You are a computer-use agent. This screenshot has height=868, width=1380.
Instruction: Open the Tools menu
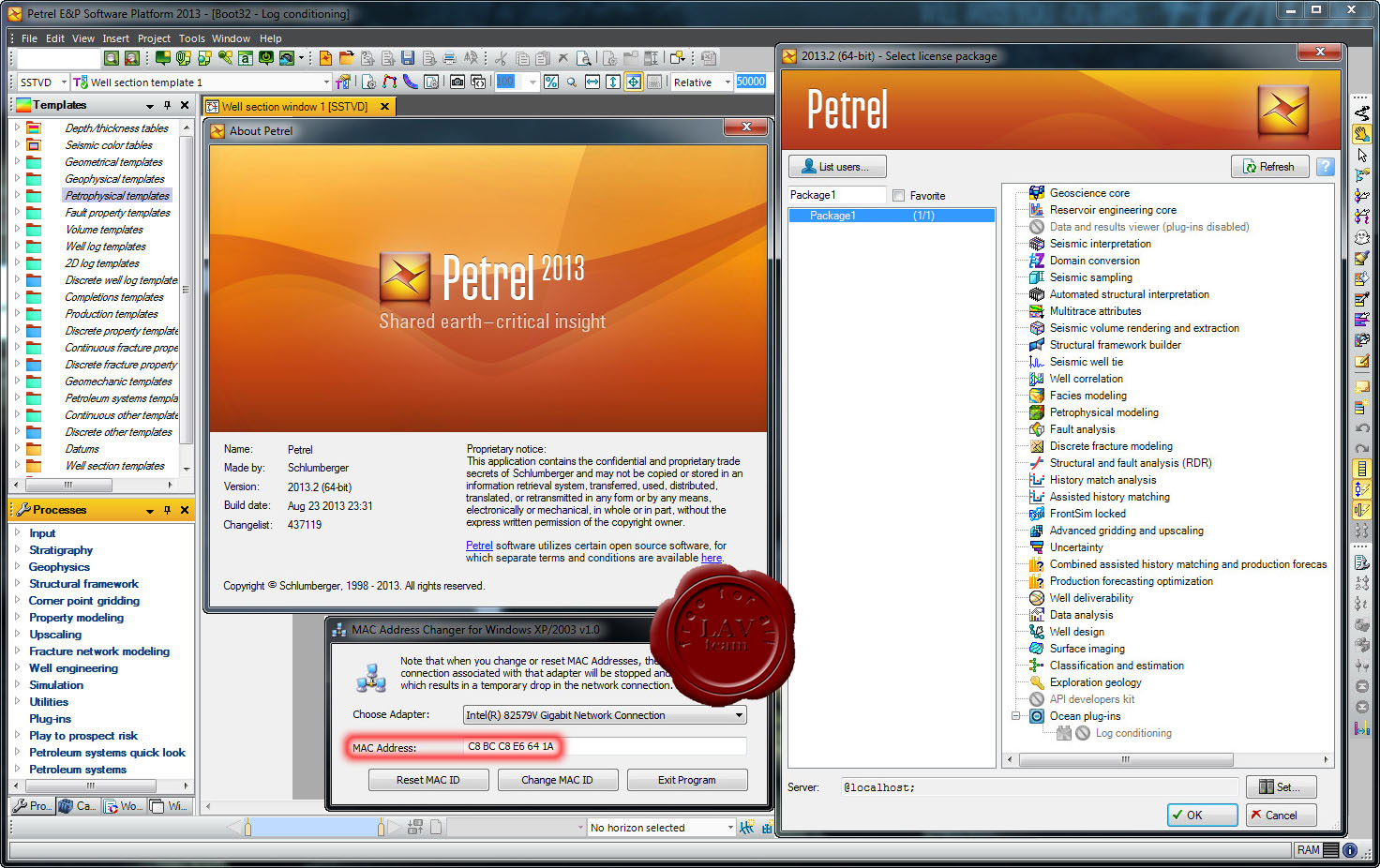tap(192, 38)
